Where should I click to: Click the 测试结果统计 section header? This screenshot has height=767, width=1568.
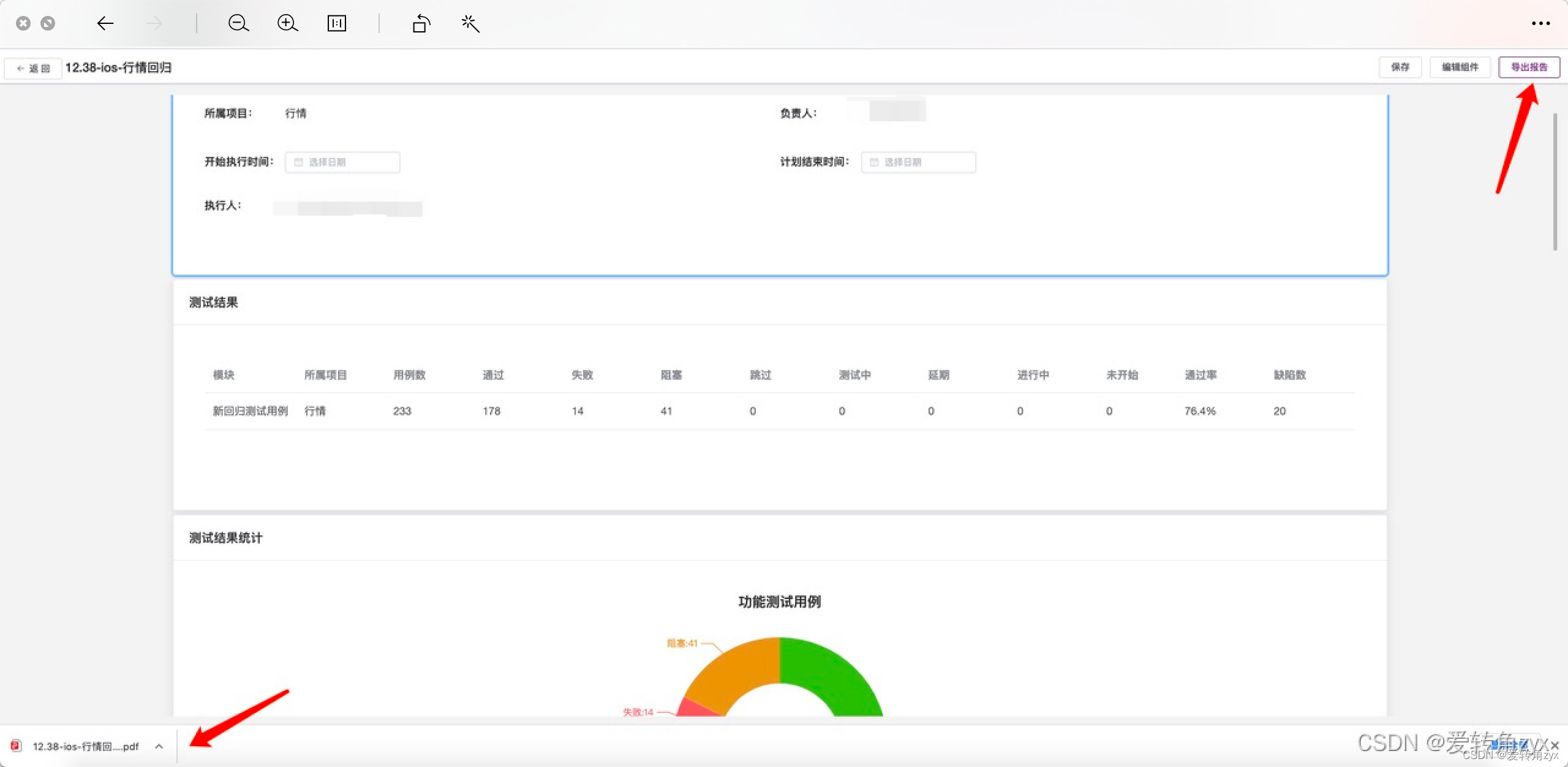click(225, 538)
